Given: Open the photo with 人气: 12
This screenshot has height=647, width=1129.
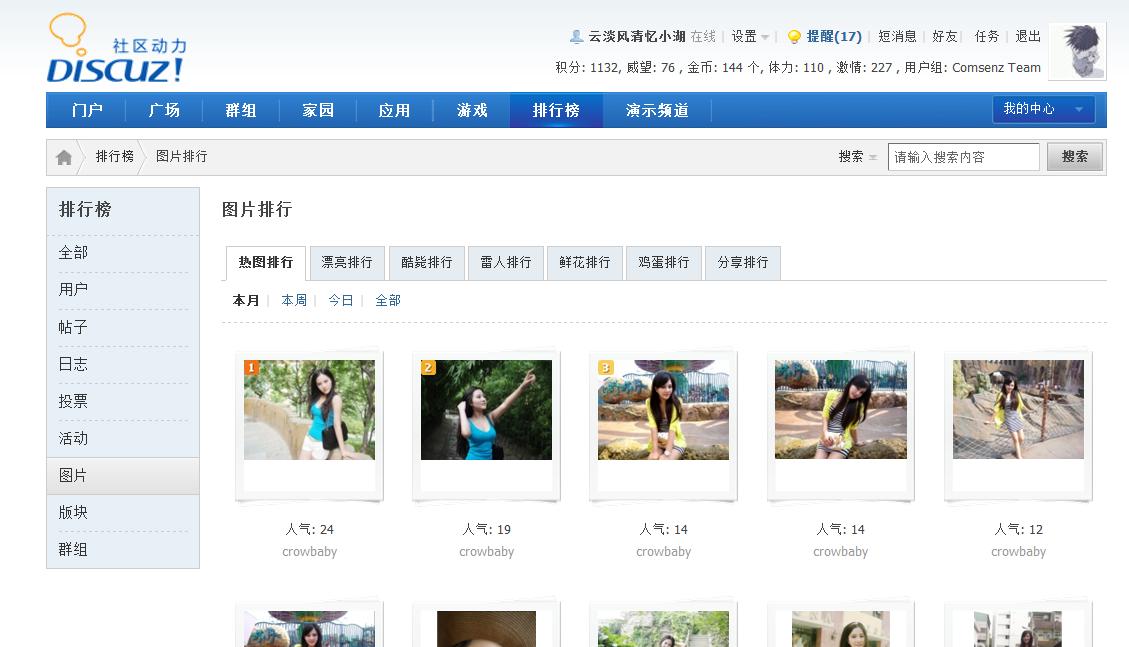Looking at the screenshot, I should [1018, 410].
